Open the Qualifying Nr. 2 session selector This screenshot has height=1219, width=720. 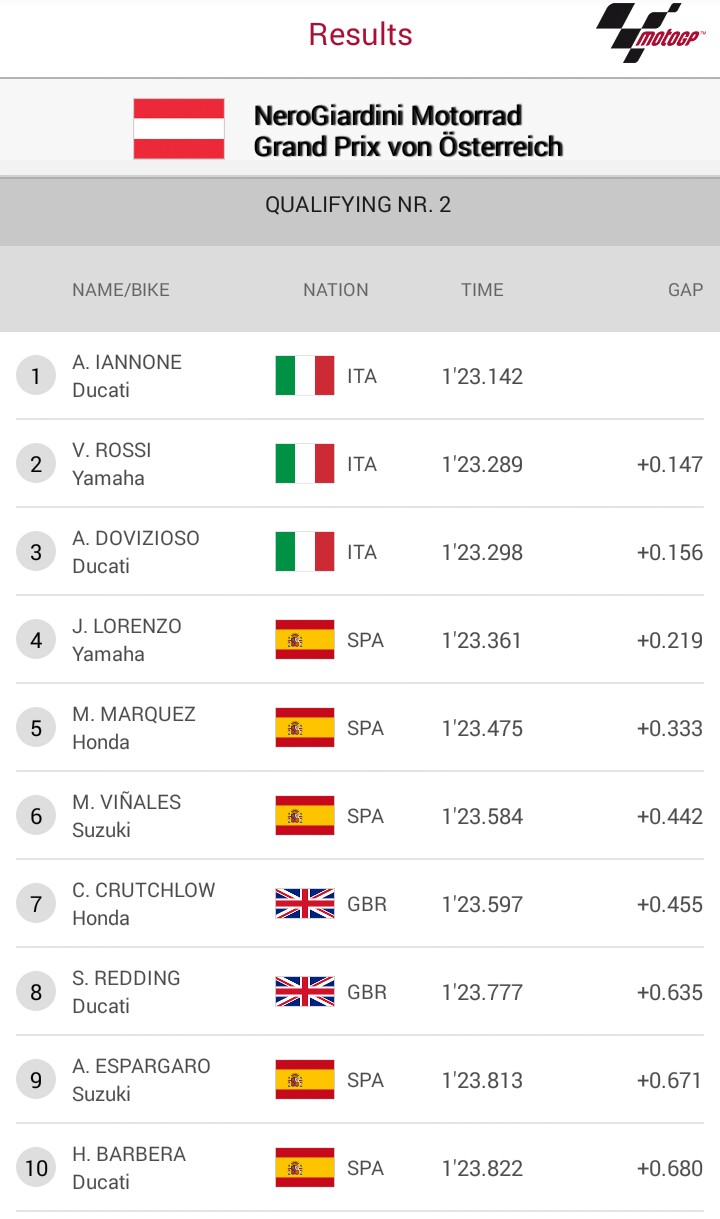pyautogui.click(x=358, y=205)
